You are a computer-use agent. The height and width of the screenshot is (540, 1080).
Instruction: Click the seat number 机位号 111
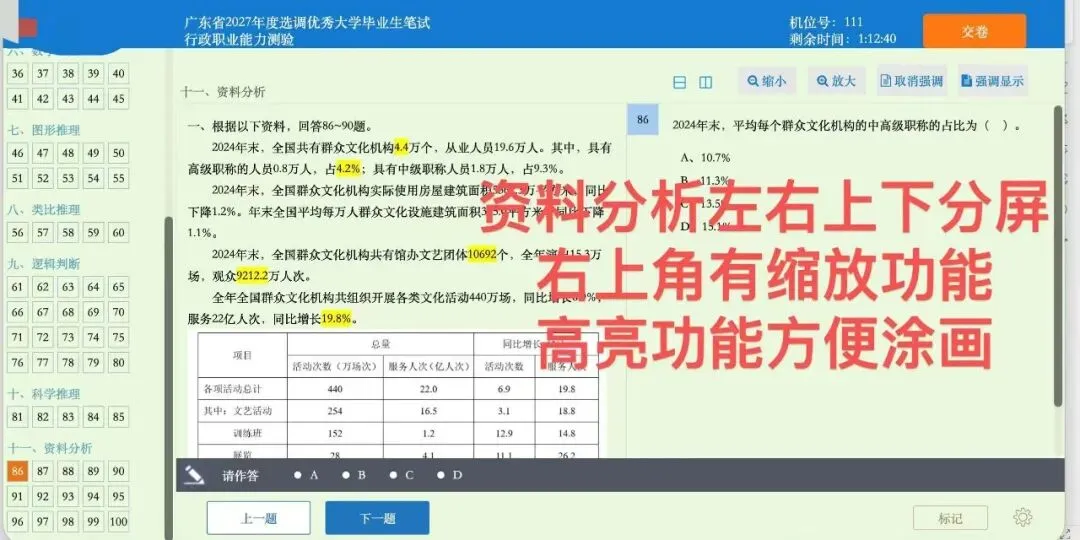(x=826, y=22)
